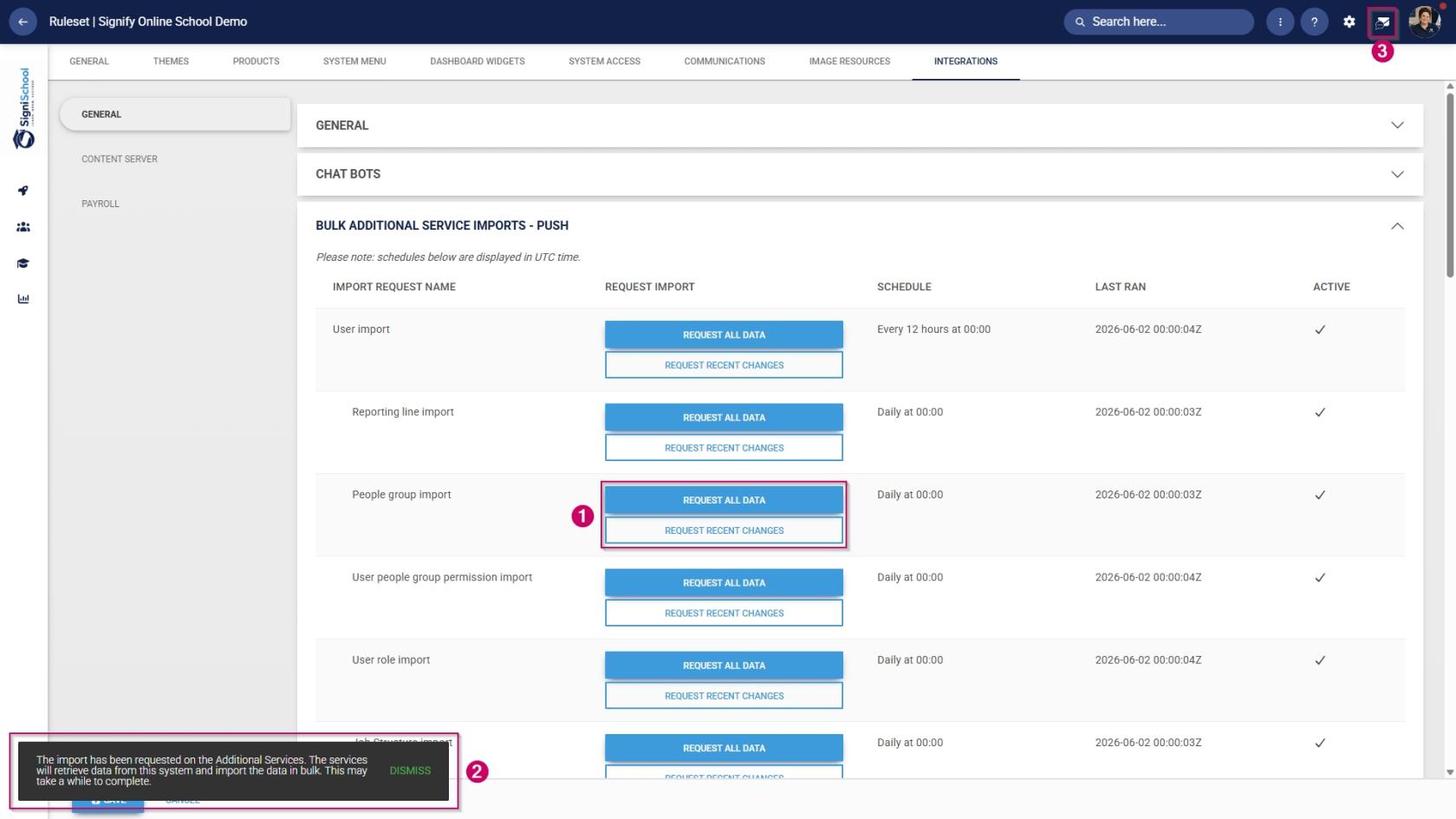Toggle active checkmark for Reporting line import
This screenshot has height=819, width=1456.
tap(1320, 413)
